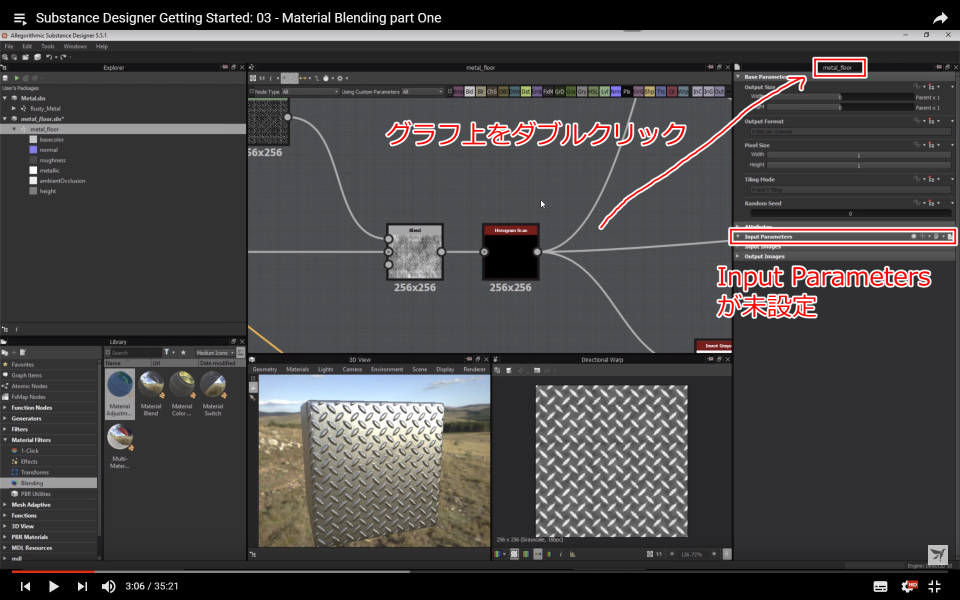
Task: Expand Input Parameters section
Action: 738,236
